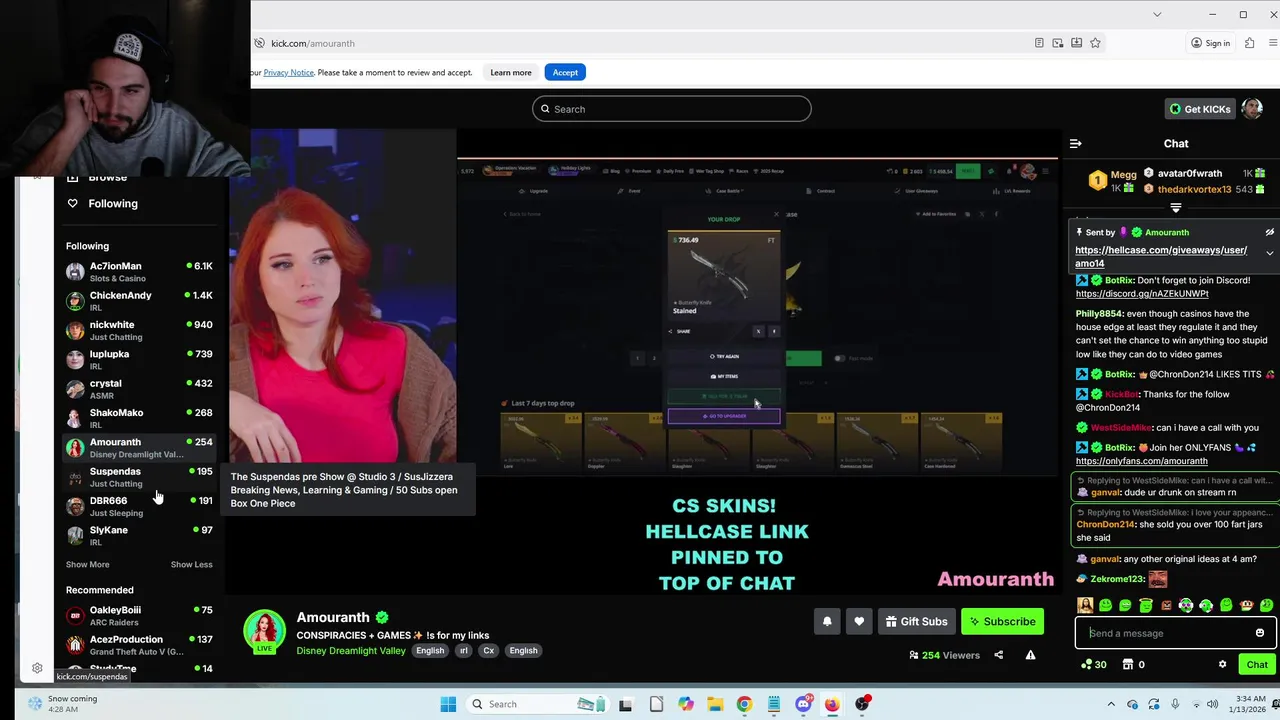
Task: Open the gift shop icon below chat
Action: [x=1127, y=664]
